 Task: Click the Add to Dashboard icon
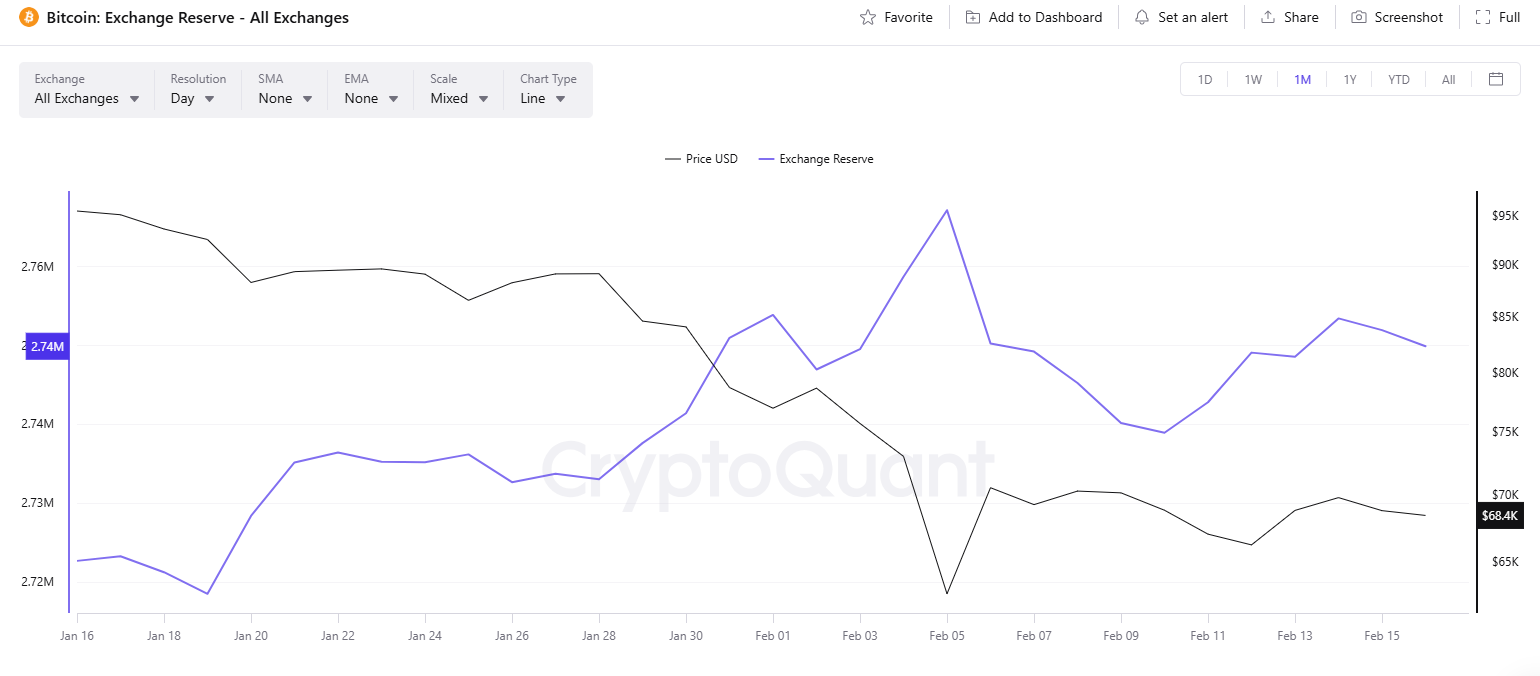click(973, 17)
